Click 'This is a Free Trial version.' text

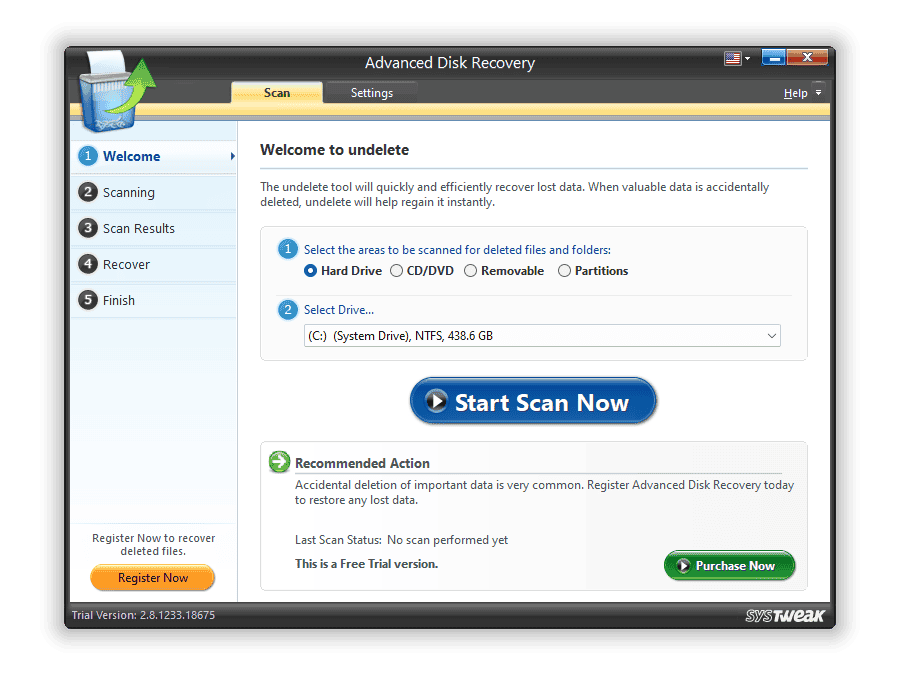[x=366, y=564]
